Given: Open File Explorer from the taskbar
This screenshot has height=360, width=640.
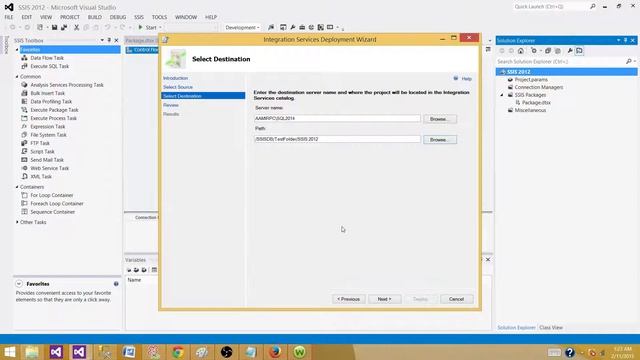Looking at the screenshot, I should click(31, 352).
